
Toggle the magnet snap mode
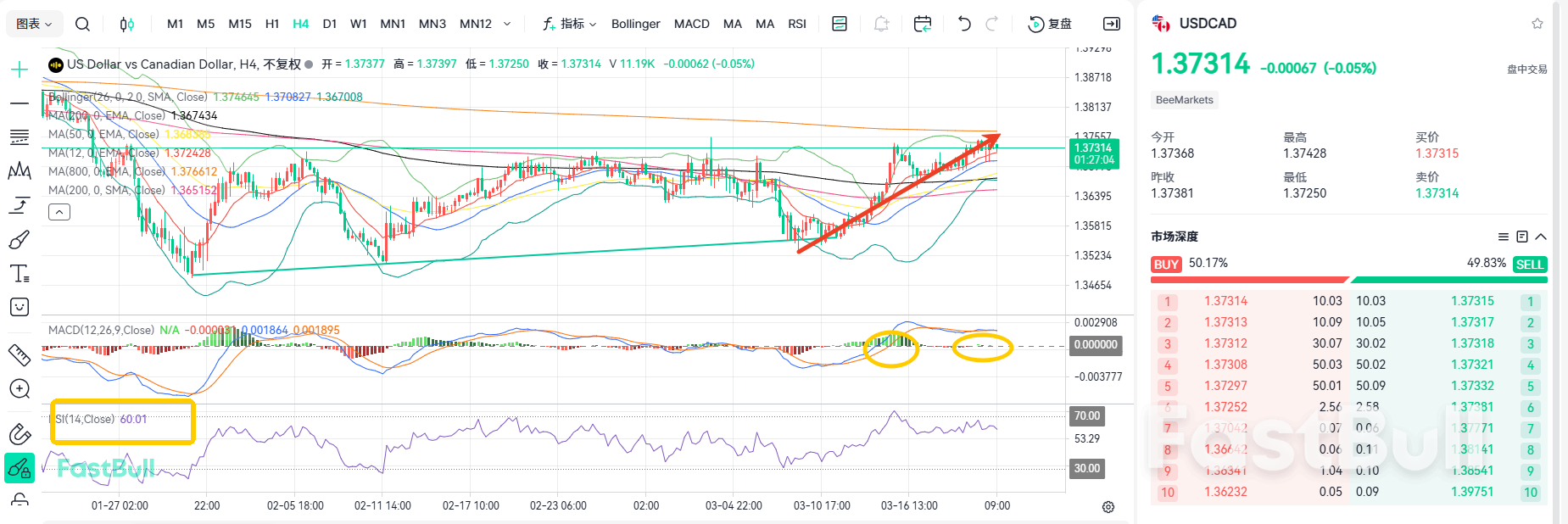[x=20, y=434]
